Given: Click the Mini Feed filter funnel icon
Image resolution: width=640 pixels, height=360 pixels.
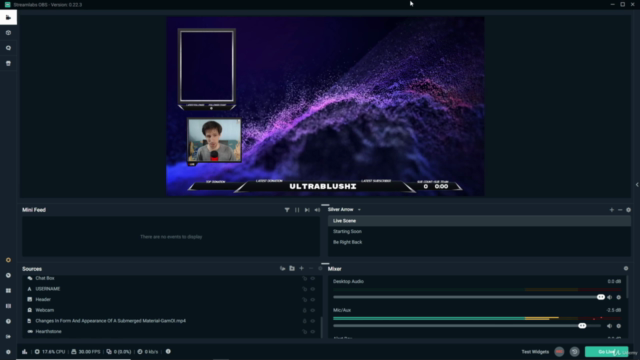Looking at the screenshot, I should (x=287, y=210).
